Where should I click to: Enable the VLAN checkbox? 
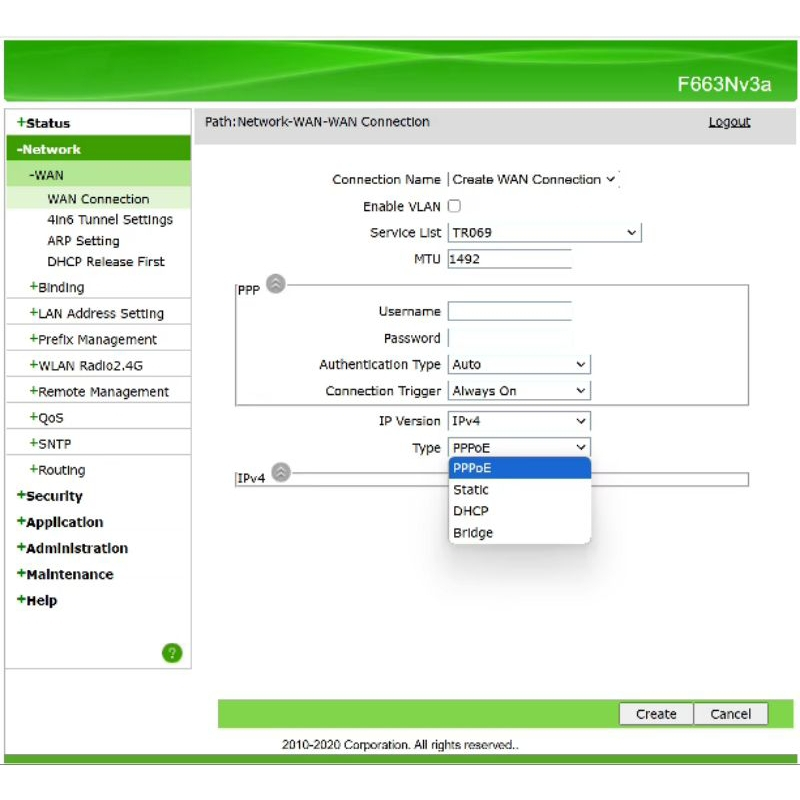454,206
